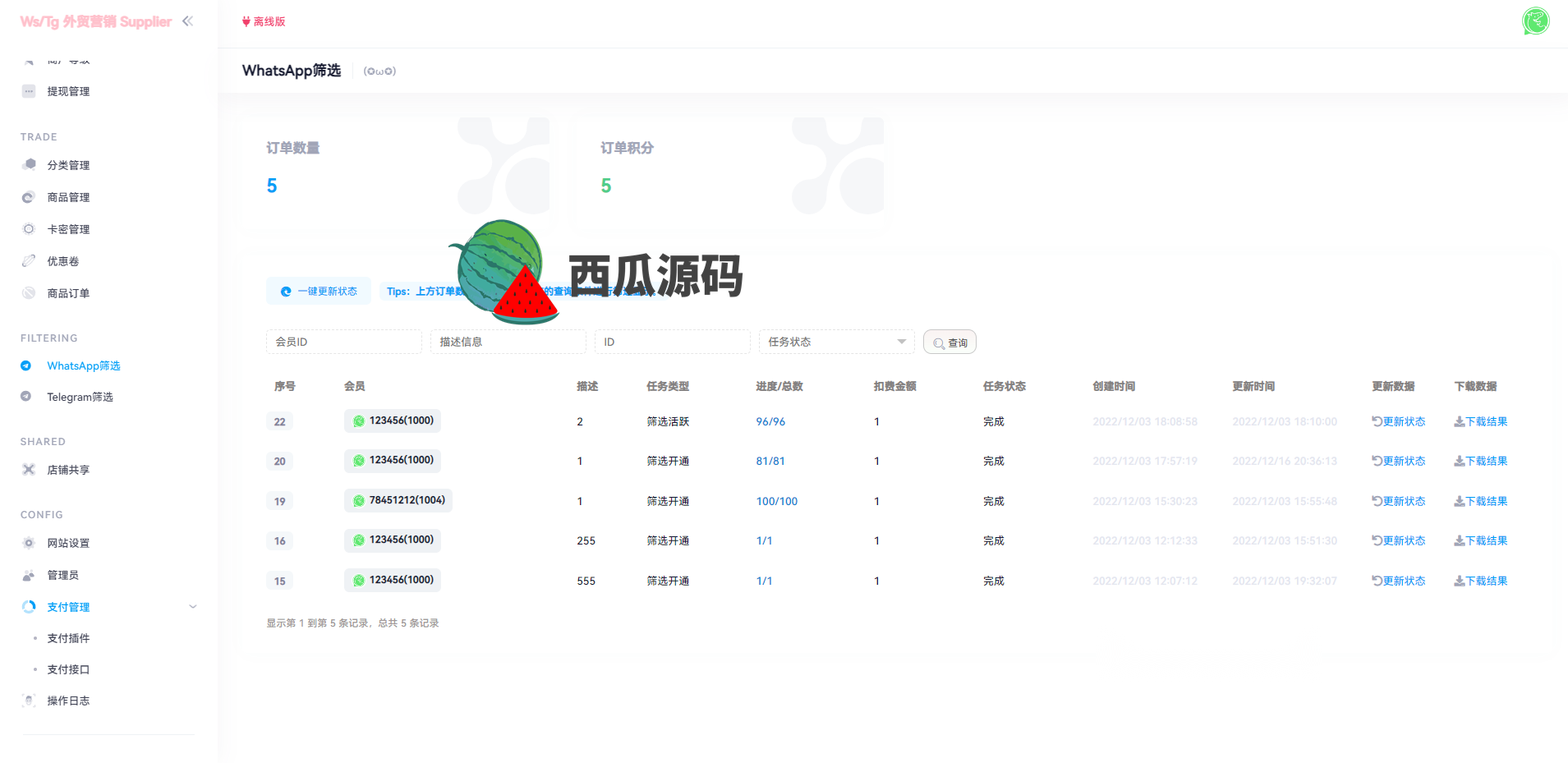Click the 96/96 progress value
The image size is (1568, 763).
pos(770,421)
